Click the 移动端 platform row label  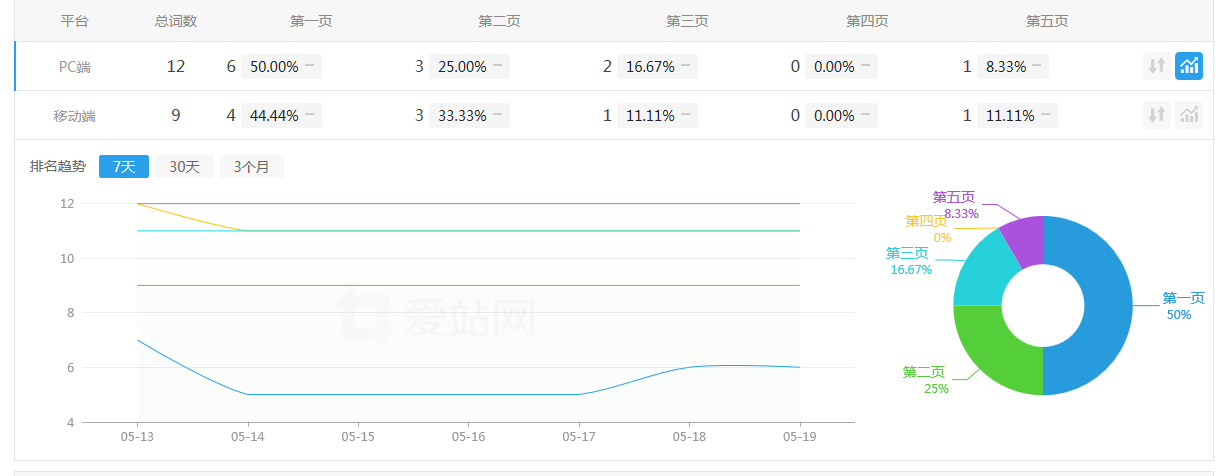74,116
